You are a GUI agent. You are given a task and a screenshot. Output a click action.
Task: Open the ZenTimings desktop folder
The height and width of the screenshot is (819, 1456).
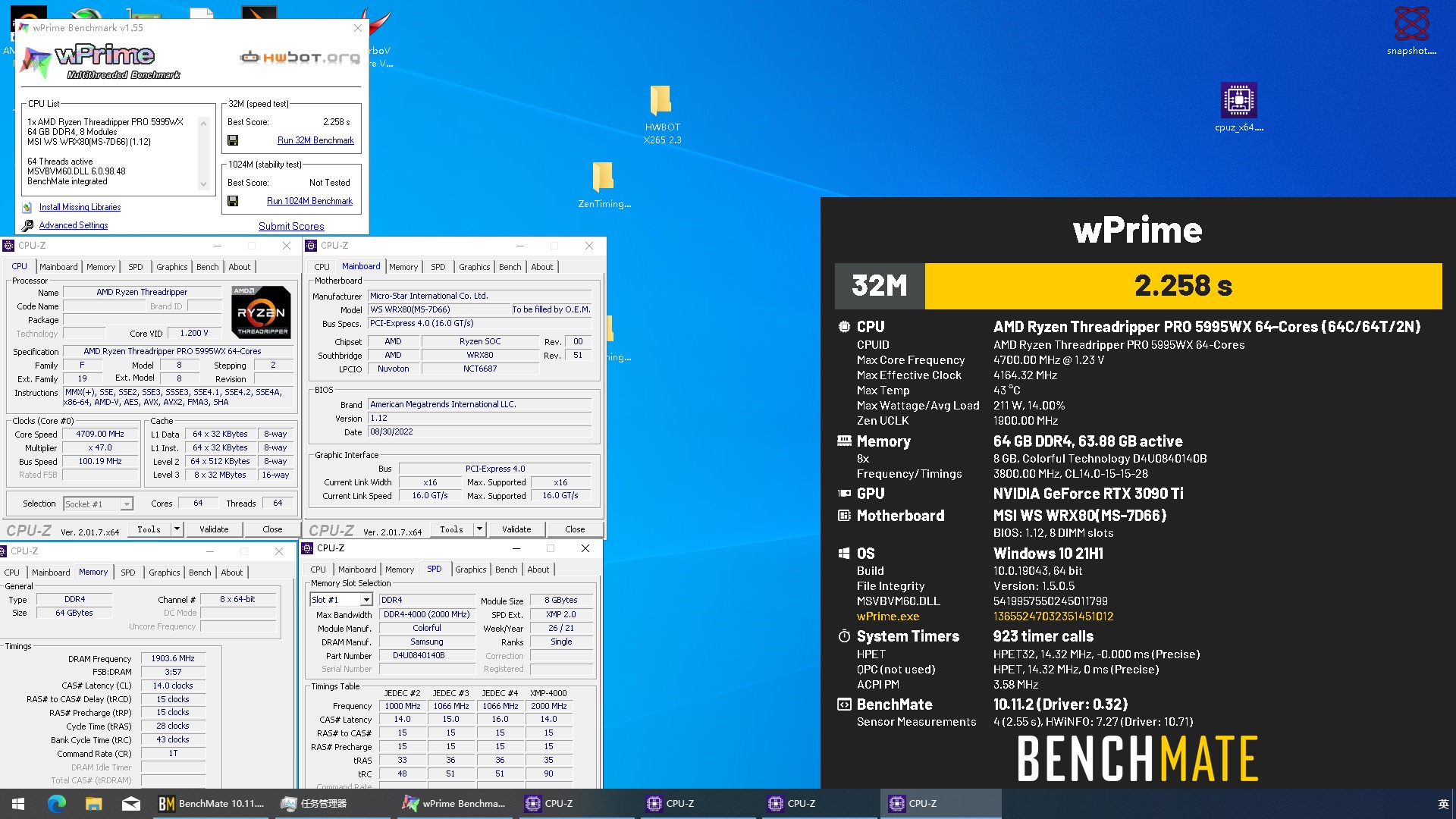pos(604,184)
